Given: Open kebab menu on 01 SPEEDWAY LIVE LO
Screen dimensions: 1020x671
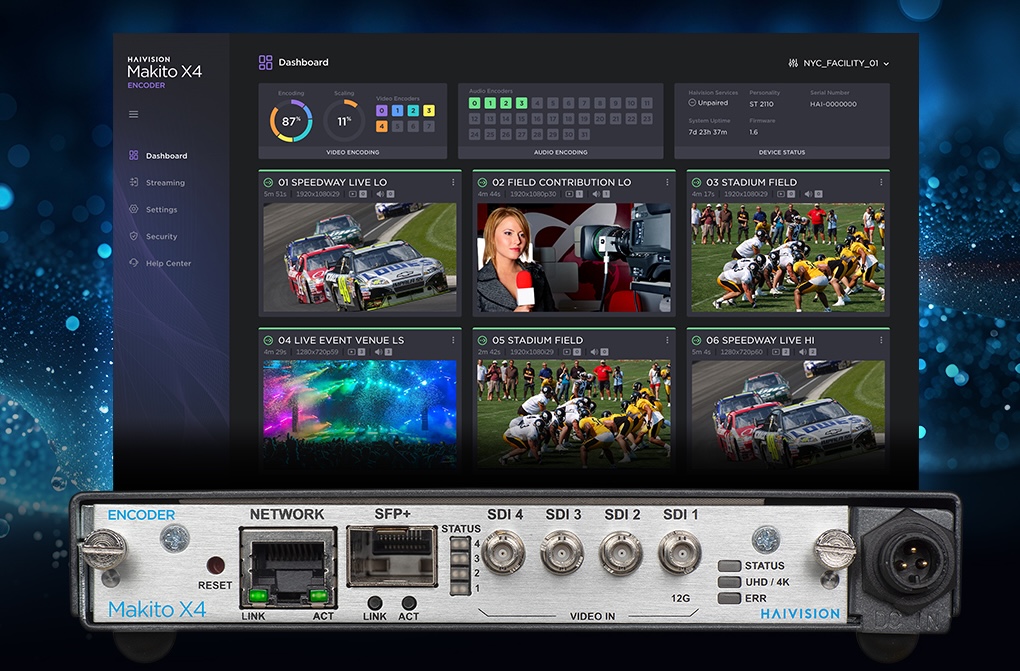Looking at the screenshot, I should [453, 182].
